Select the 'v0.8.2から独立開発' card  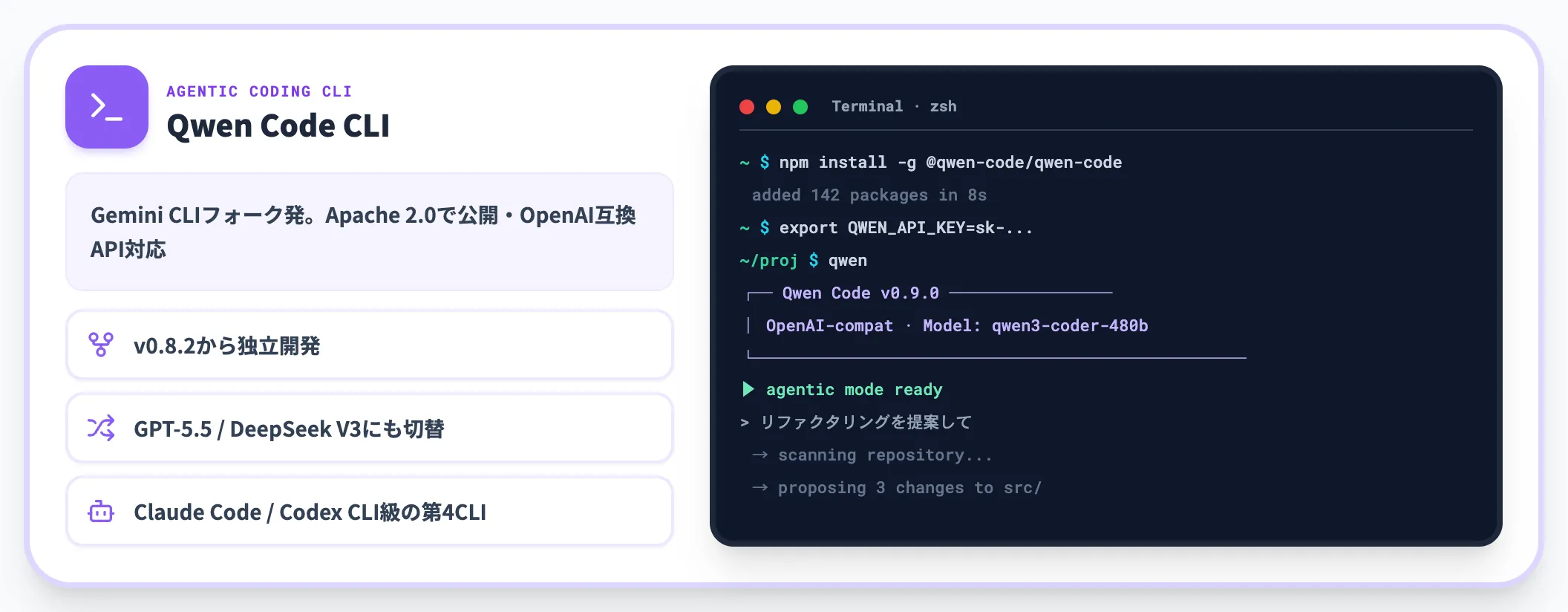click(370, 345)
